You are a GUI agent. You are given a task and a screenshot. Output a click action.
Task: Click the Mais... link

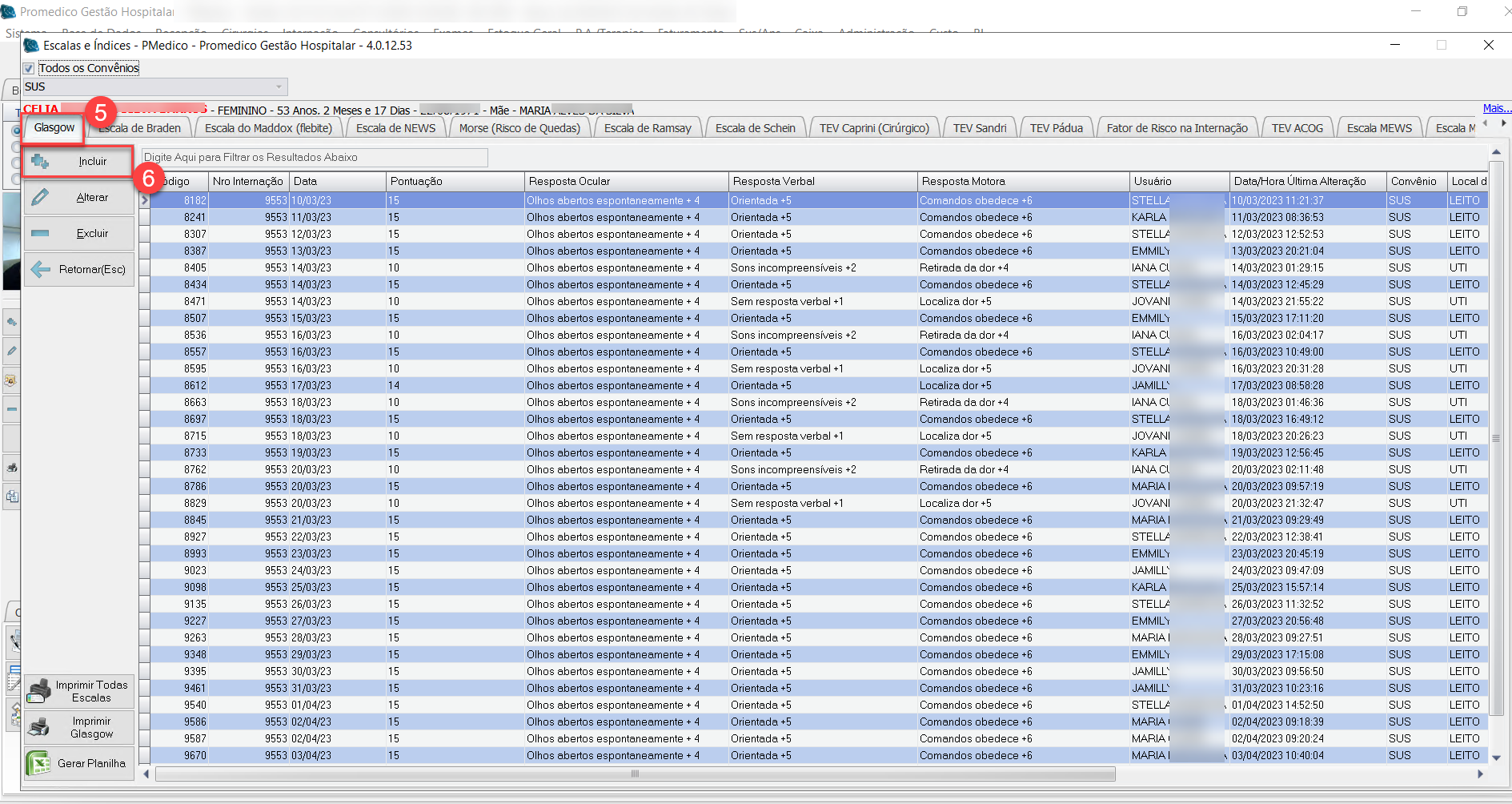coord(1495,108)
